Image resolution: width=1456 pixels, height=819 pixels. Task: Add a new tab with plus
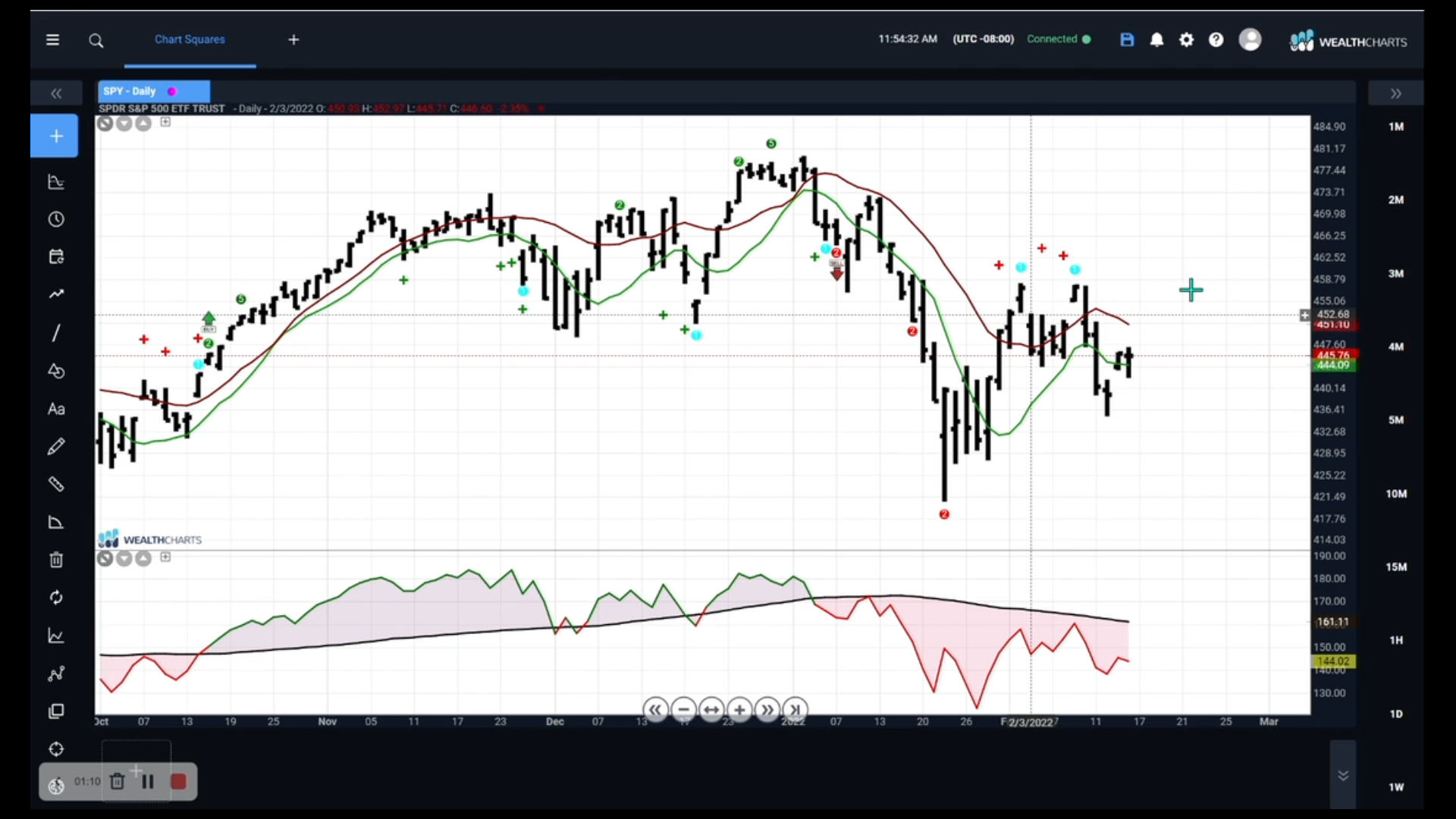pos(293,39)
